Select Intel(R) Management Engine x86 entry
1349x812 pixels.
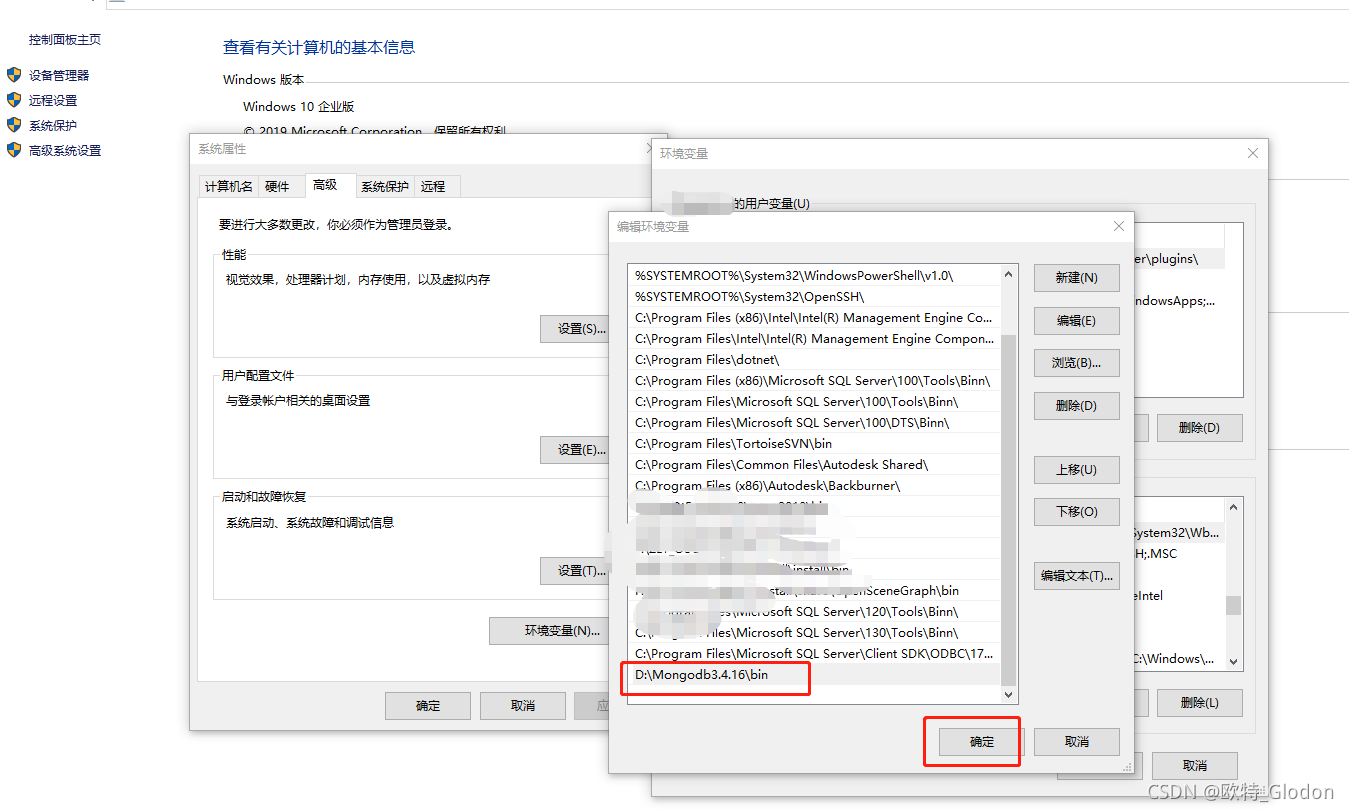pos(814,318)
